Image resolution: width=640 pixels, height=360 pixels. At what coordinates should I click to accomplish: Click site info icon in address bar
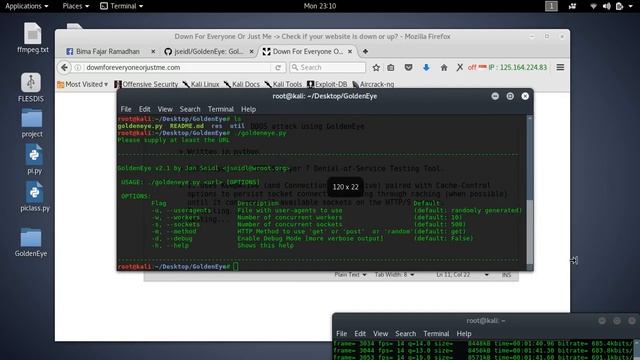pyautogui.click(x=78, y=67)
